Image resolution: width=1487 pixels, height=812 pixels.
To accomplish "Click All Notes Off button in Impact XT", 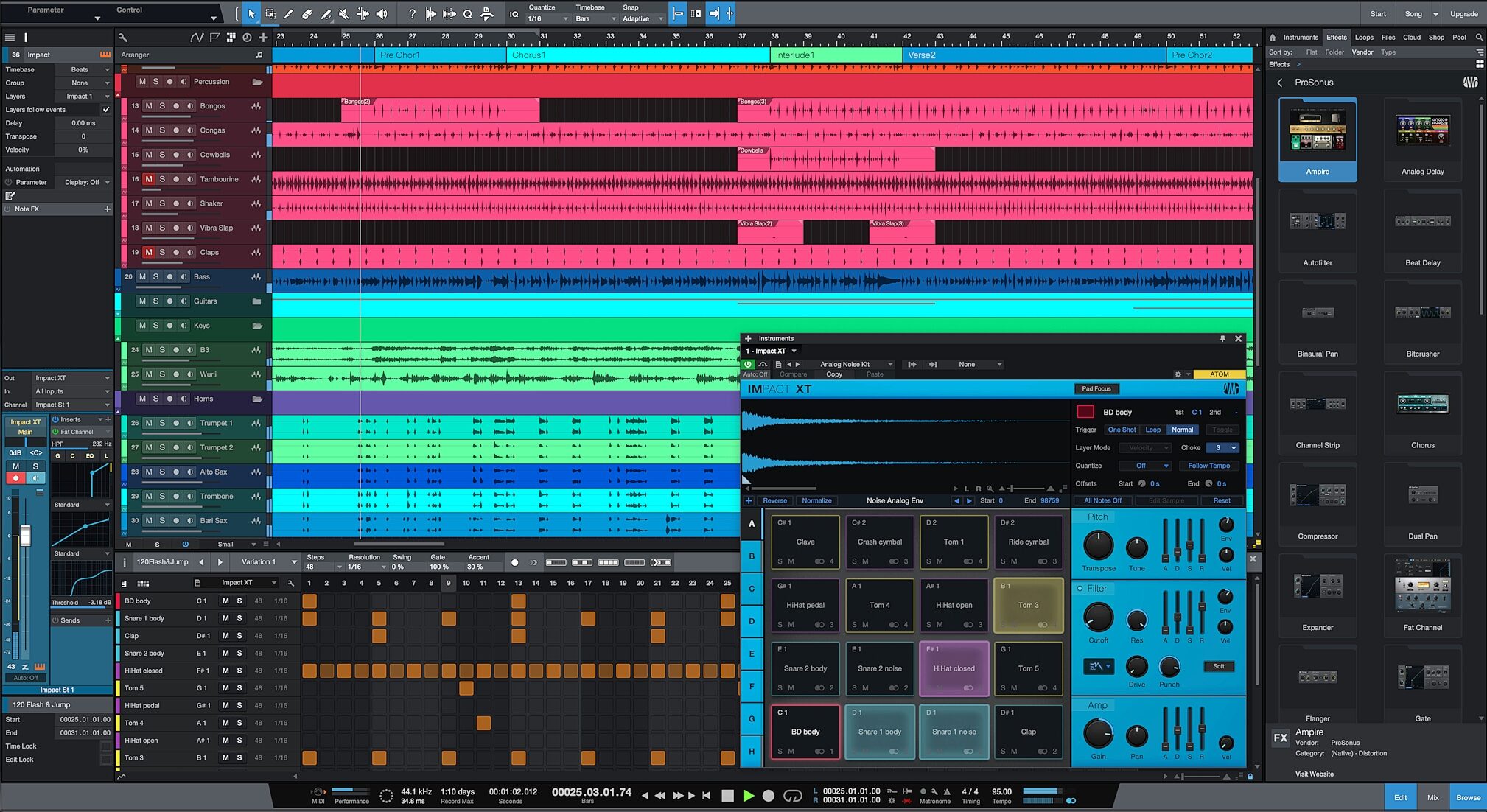I will tap(1105, 501).
